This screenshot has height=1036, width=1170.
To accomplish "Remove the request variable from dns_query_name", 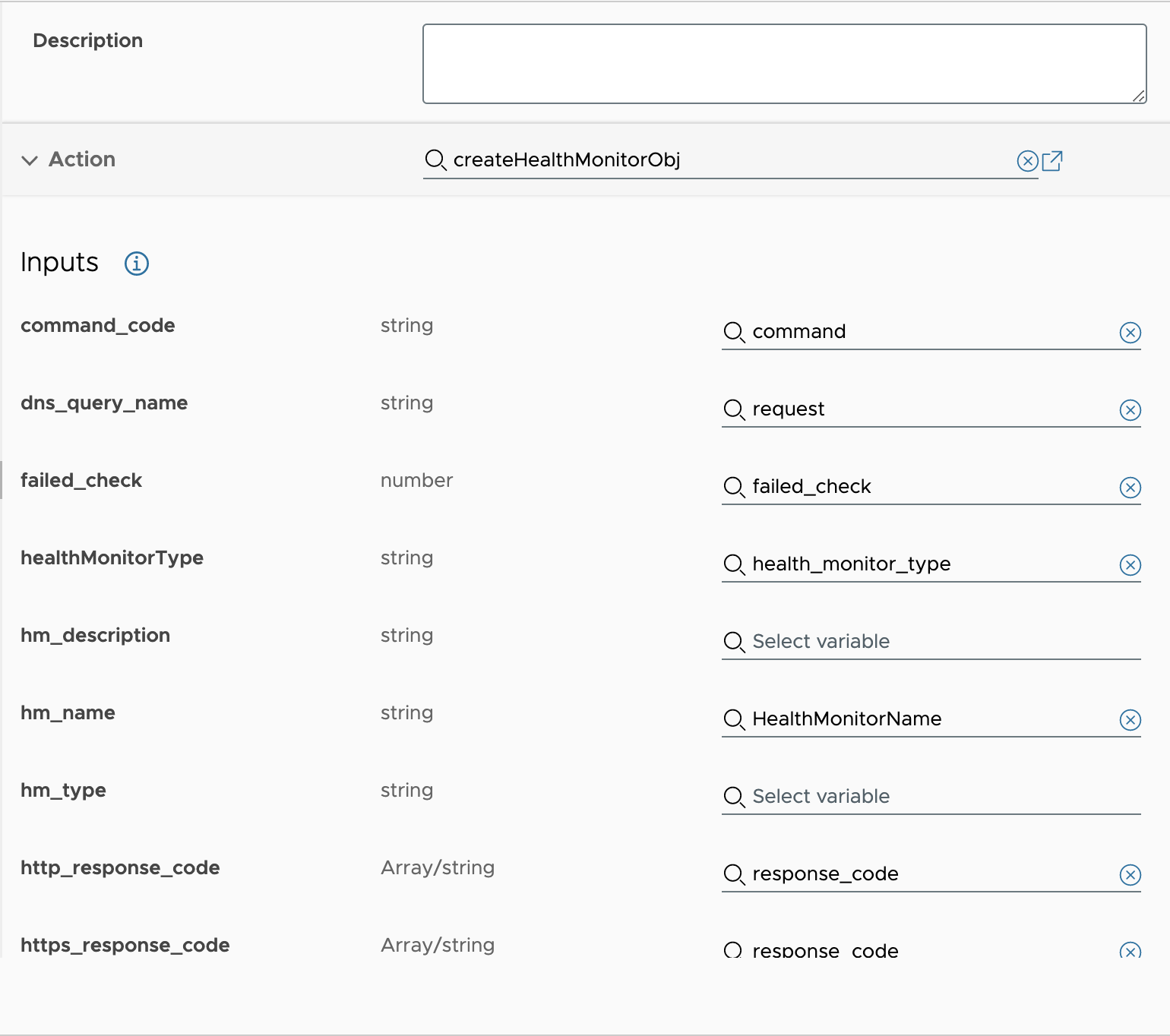I will point(1130,410).
